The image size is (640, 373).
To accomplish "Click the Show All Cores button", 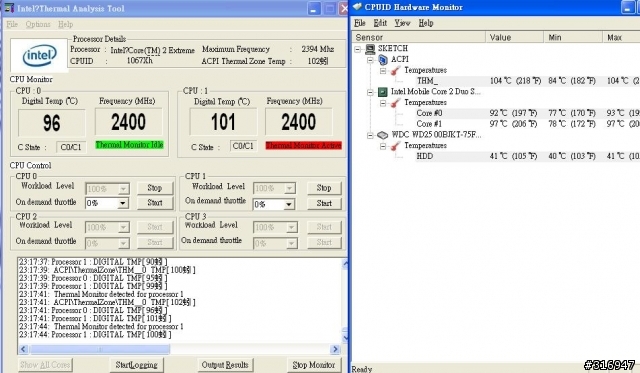I will [x=45, y=365].
